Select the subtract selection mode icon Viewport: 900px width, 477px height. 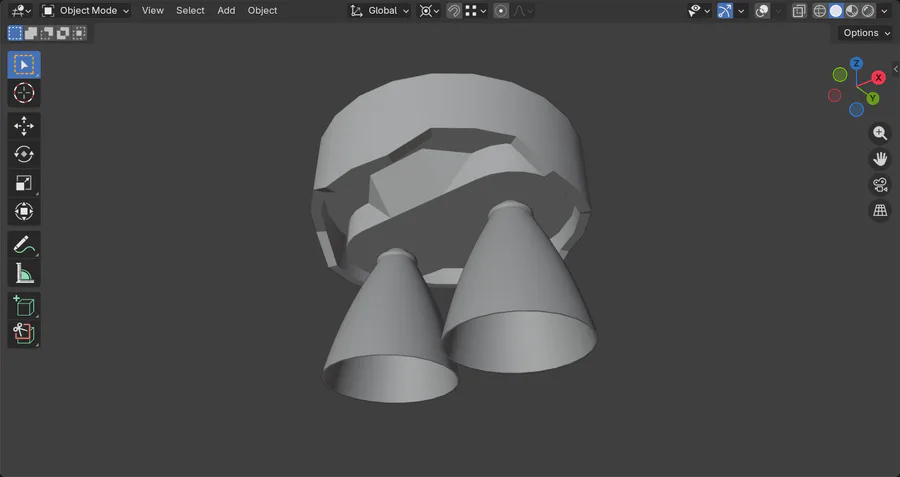click(47, 33)
